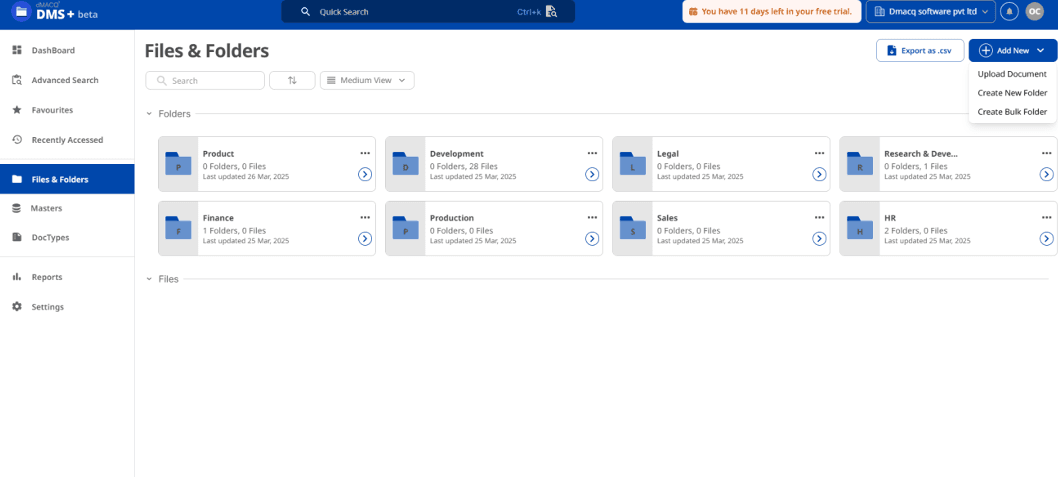
Task: Open Recently Accessed in the sidebar
Action: click(x=67, y=140)
